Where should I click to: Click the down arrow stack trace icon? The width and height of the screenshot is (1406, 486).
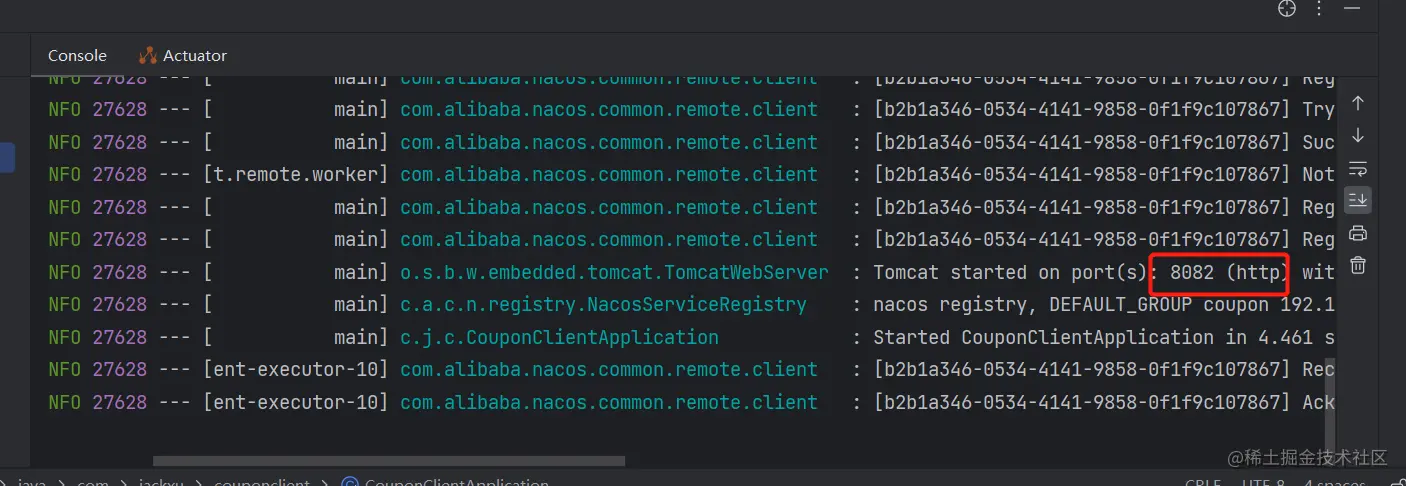pos(1357,135)
